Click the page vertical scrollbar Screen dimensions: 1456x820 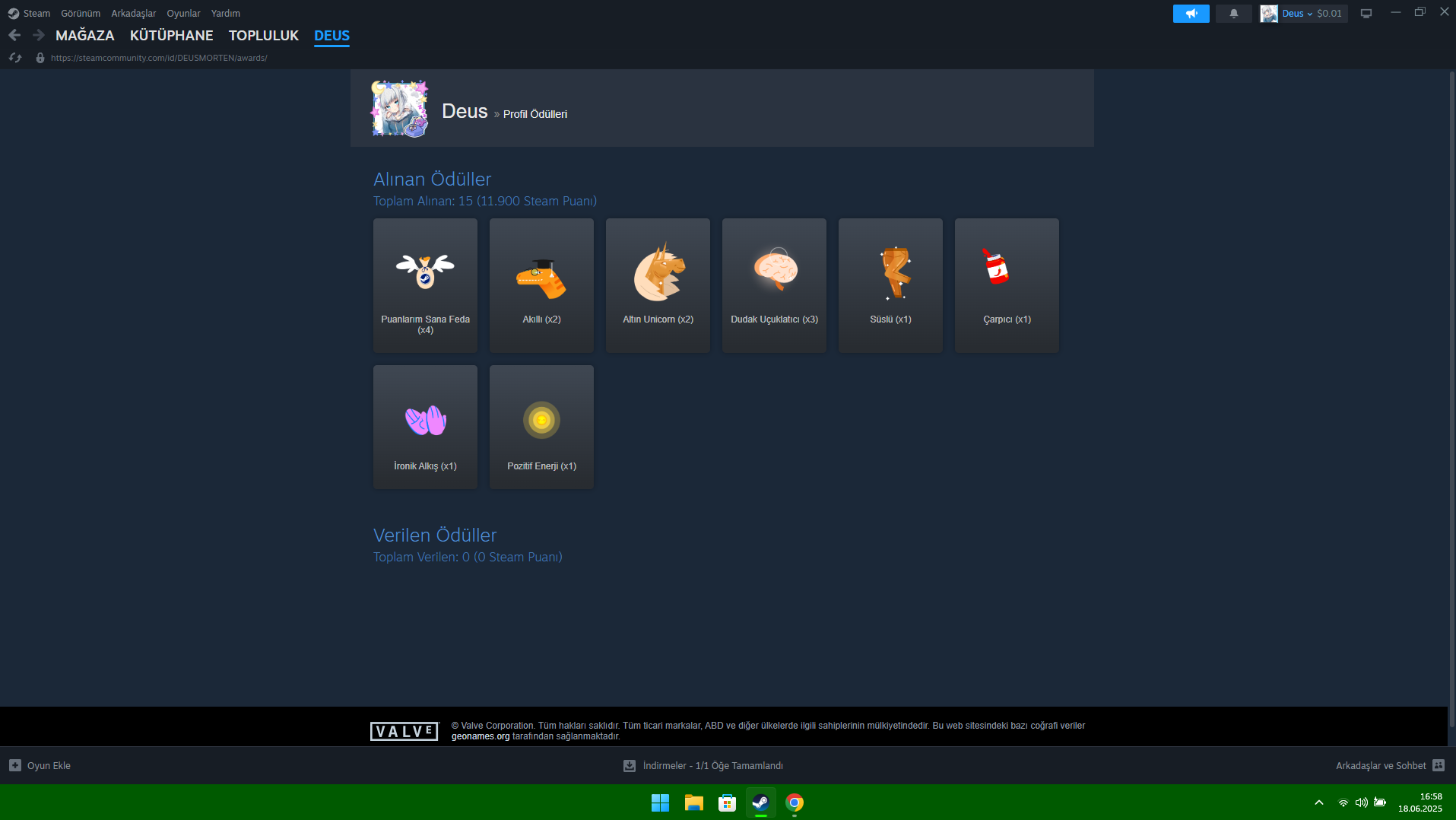click(x=1451, y=399)
